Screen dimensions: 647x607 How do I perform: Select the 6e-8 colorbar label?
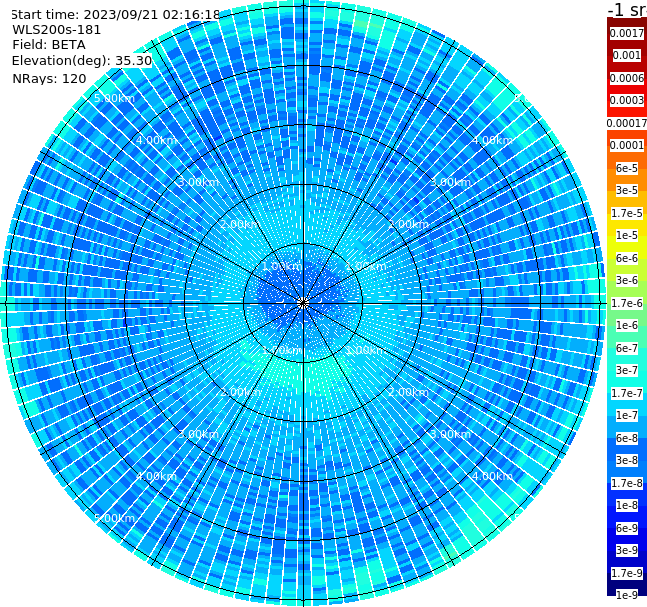(x=627, y=438)
